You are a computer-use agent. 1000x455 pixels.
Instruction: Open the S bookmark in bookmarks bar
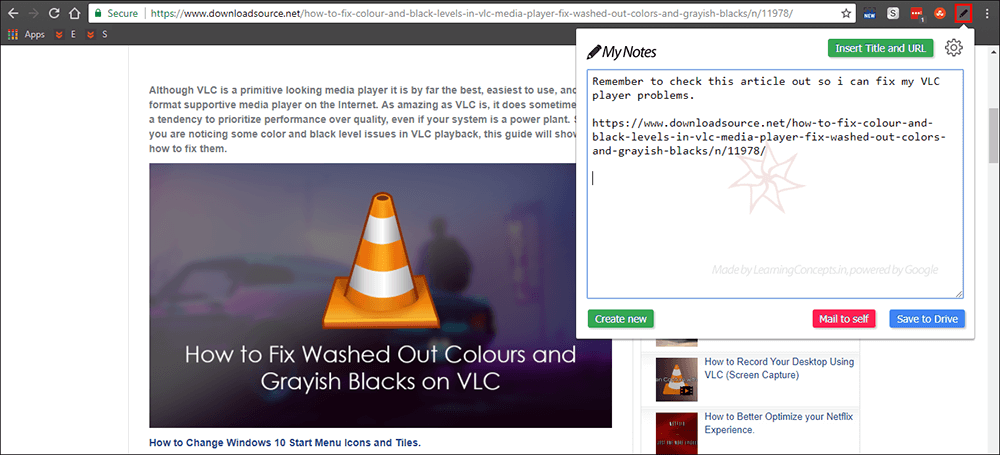[x=97, y=34]
